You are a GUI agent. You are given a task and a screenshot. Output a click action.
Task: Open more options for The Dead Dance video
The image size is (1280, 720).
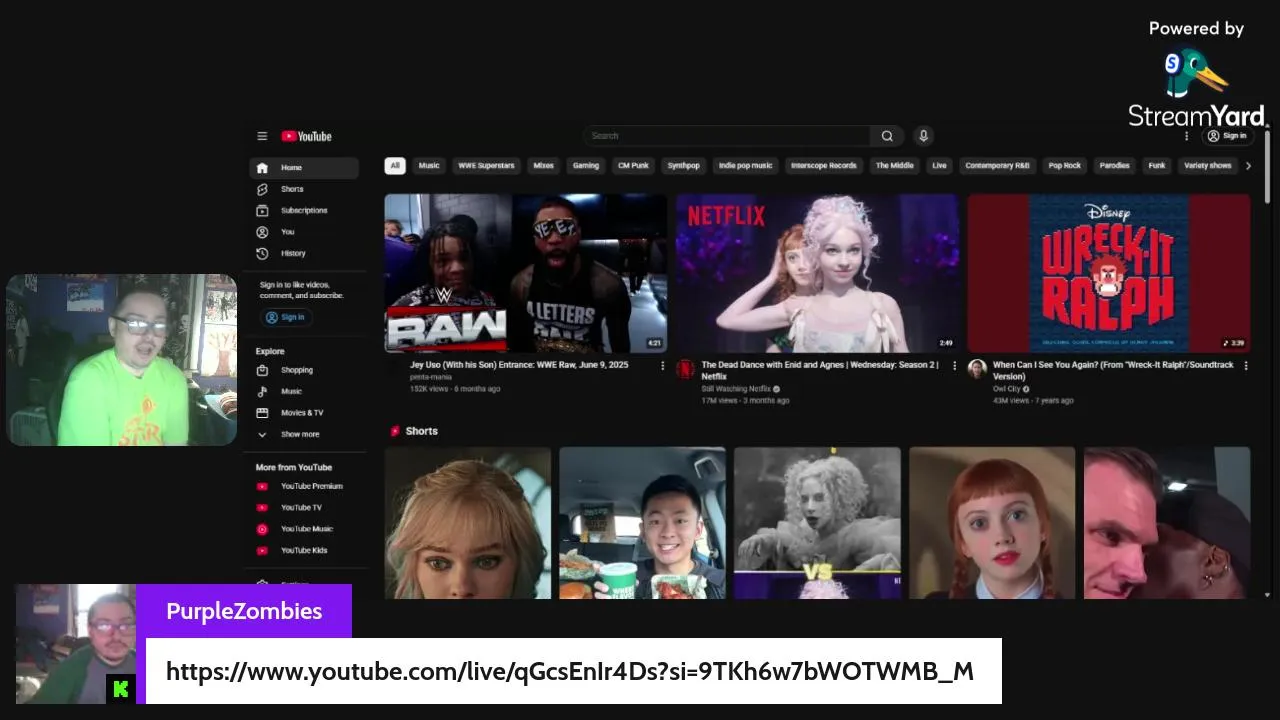tap(954, 366)
